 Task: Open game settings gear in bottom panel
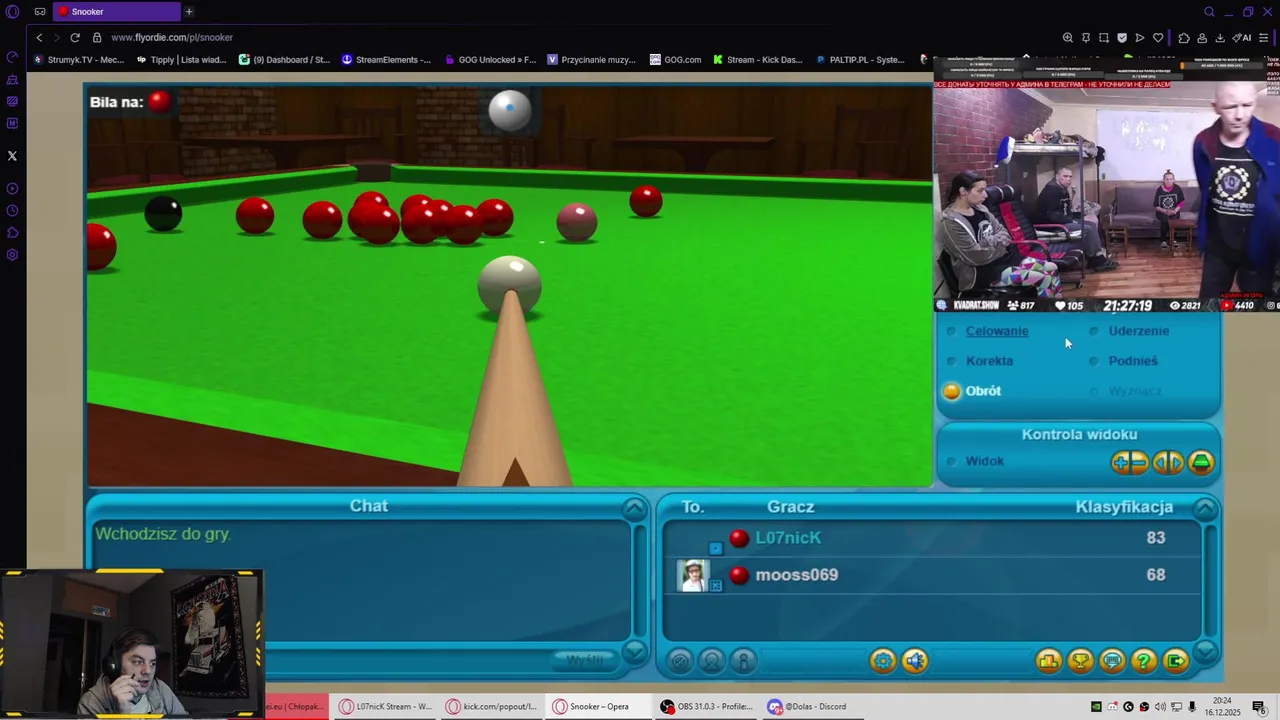point(882,661)
